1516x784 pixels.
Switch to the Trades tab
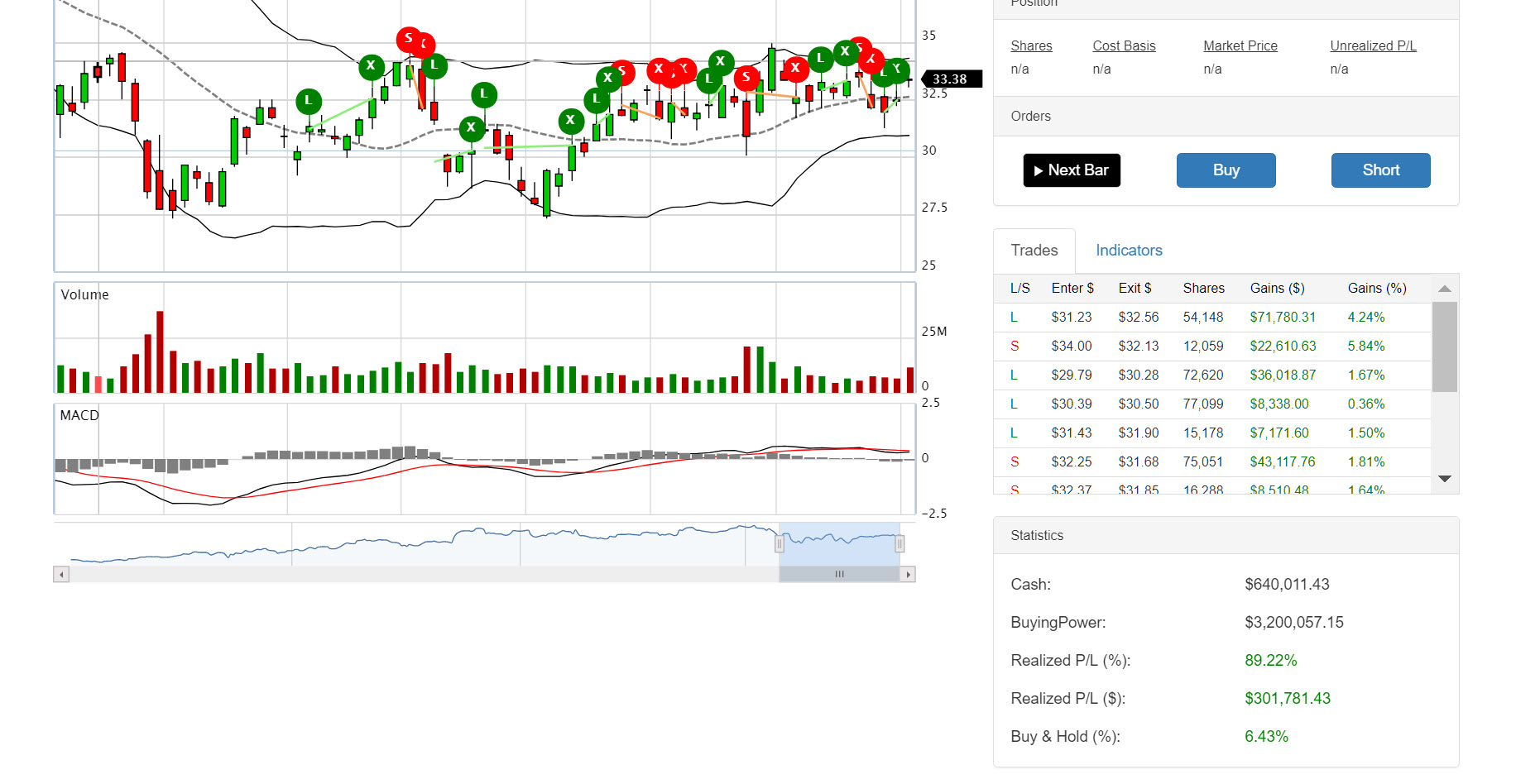point(1034,251)
